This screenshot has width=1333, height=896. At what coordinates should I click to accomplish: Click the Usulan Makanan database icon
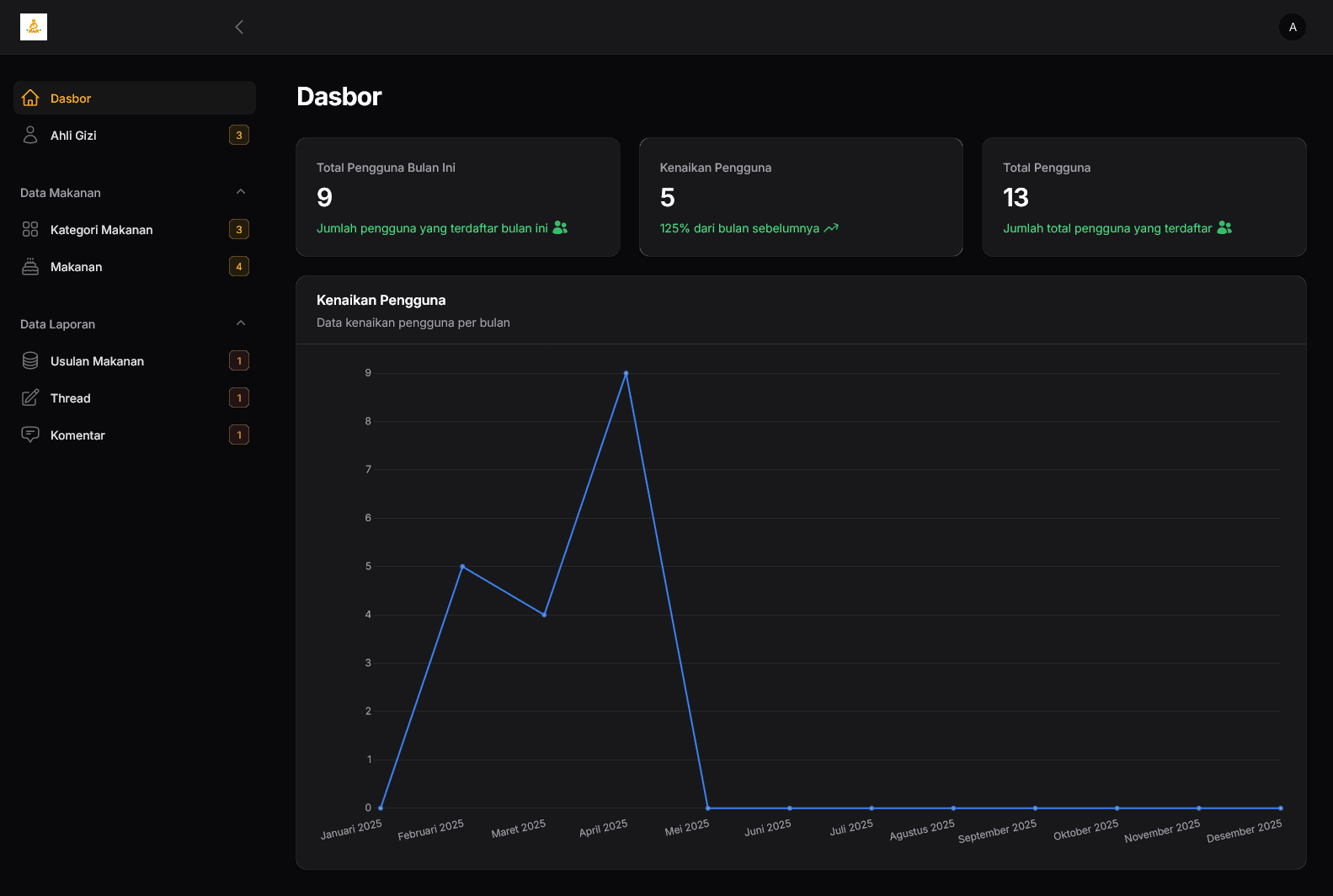30,360
